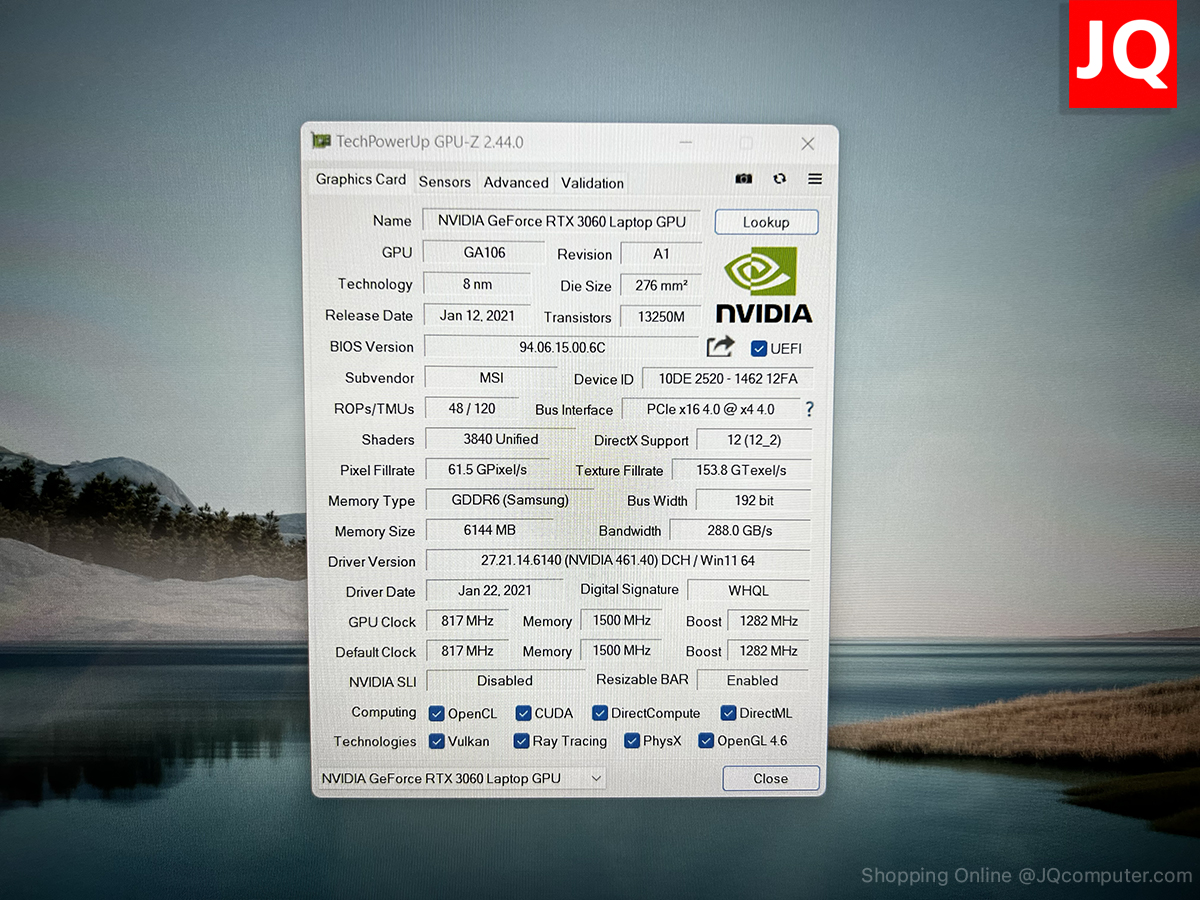Toggle the DirectML checkbox

click(x=728, y=713)
